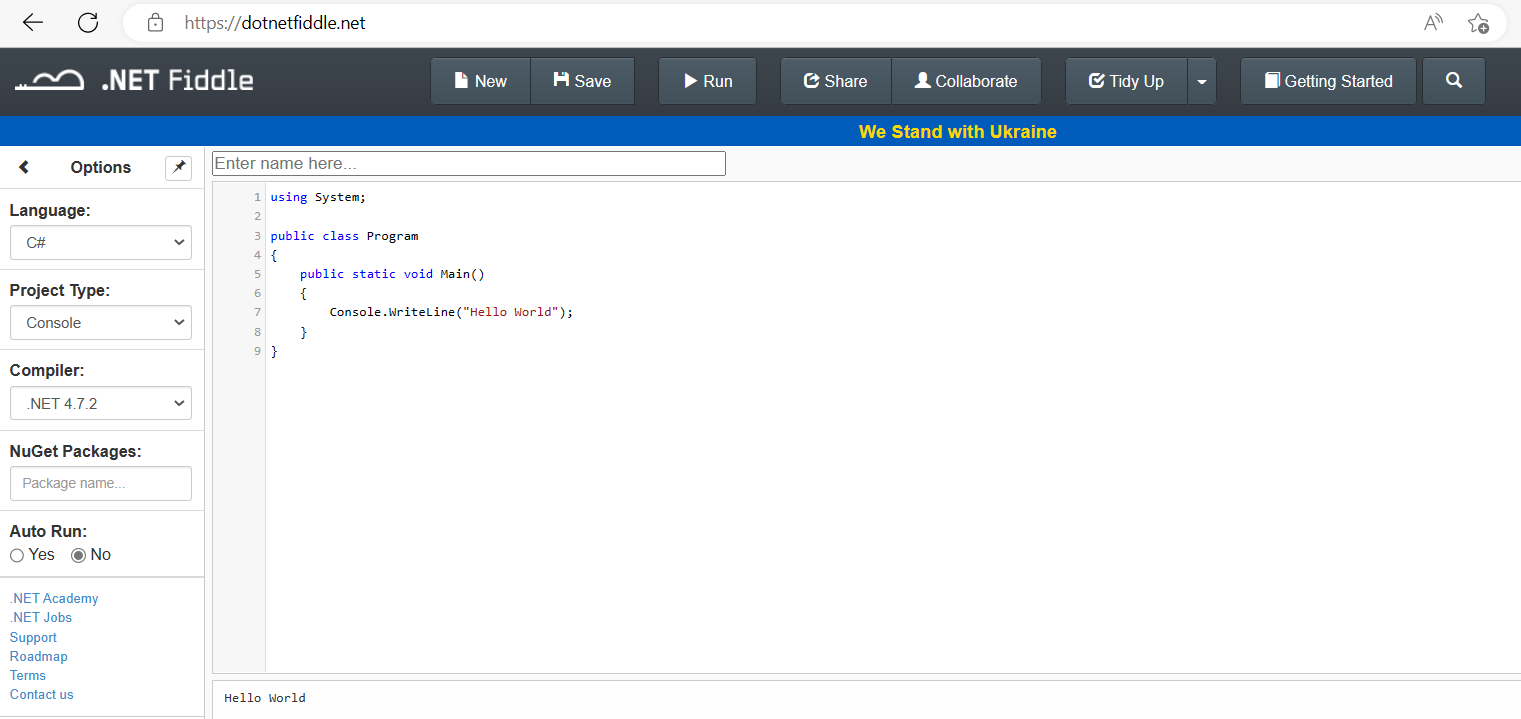Open browser read aloud icon

[x=1433, y=23]
